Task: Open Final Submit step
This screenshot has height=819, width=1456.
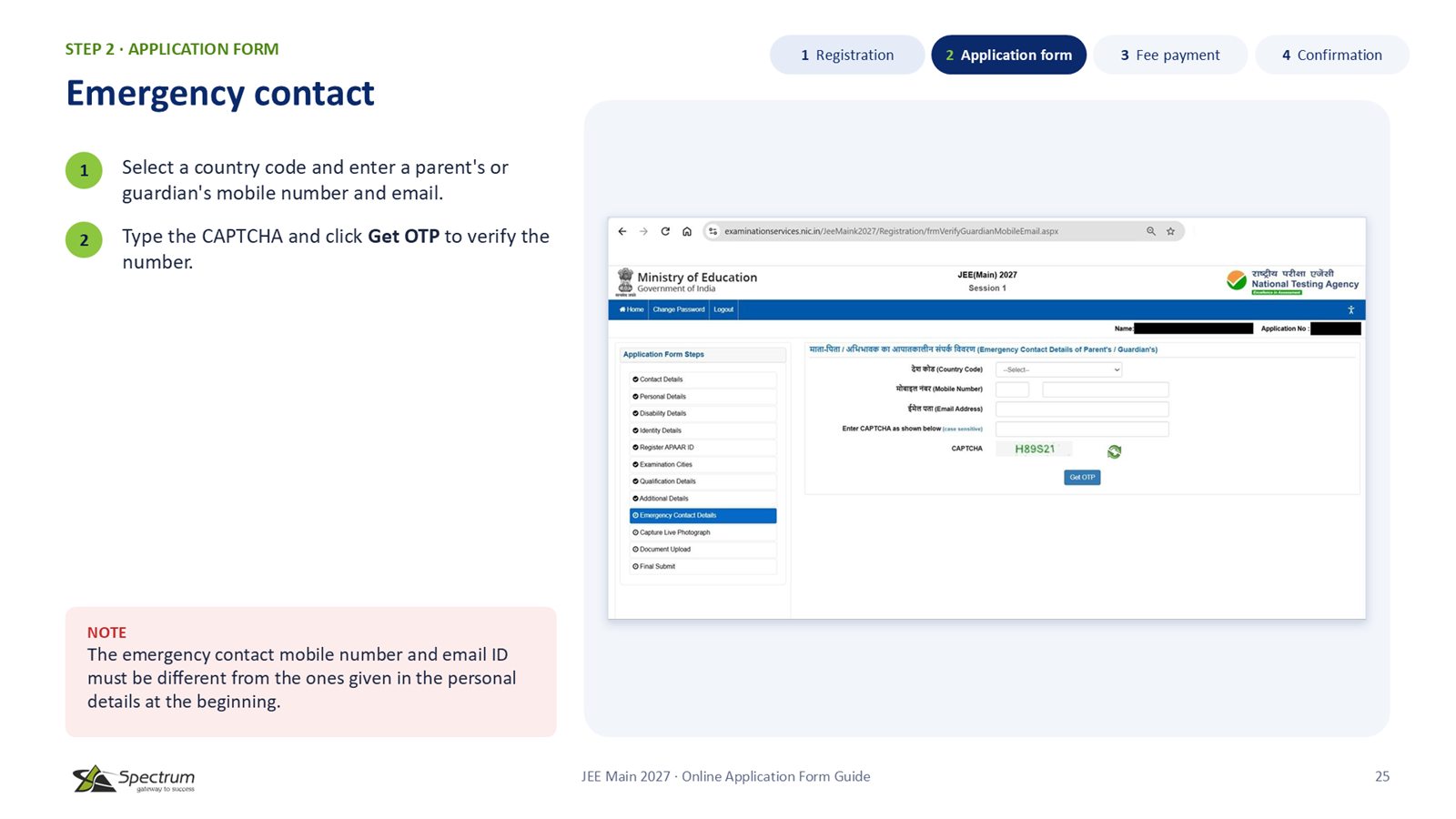Action: point(703,566)
